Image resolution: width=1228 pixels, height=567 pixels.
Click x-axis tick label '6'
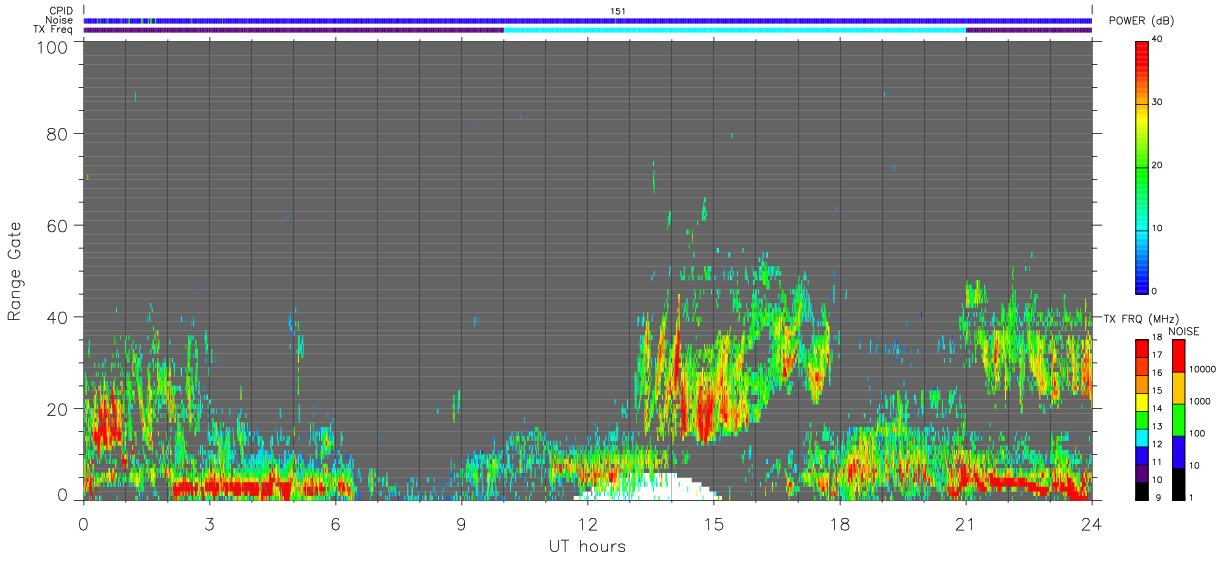335,524
